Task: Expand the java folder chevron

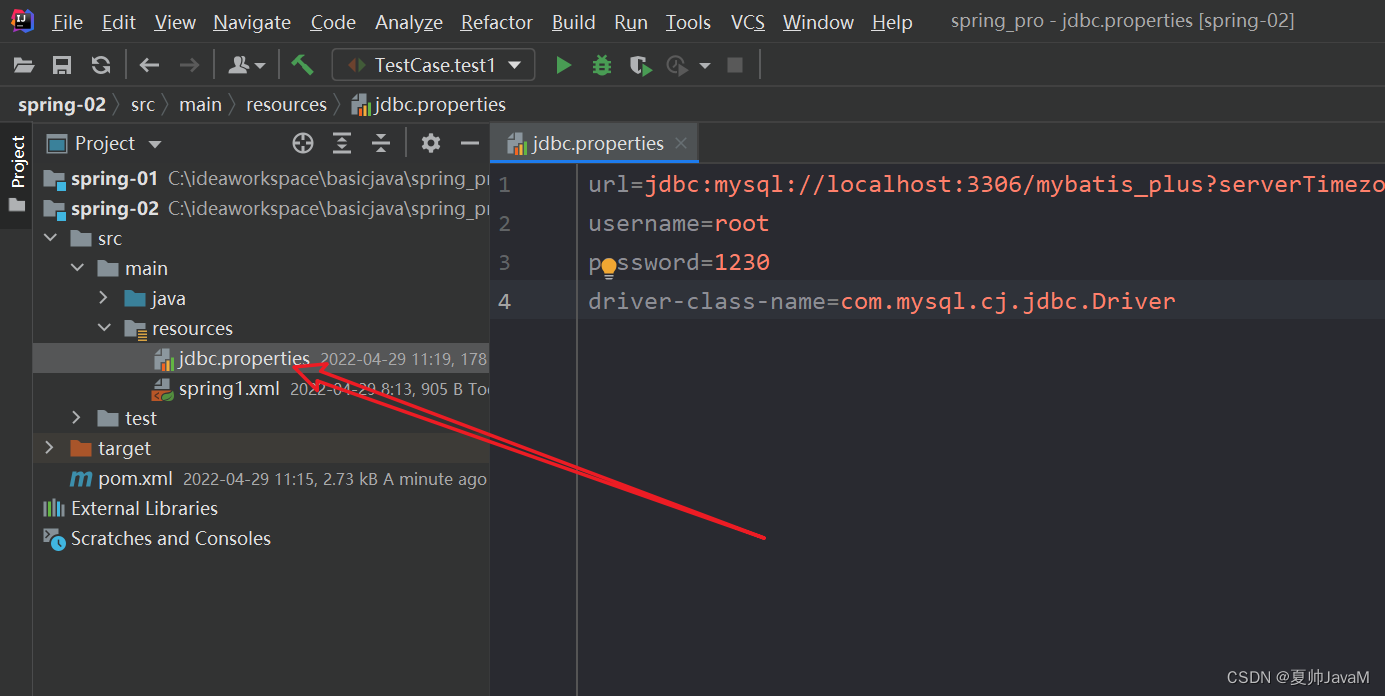Action: [104, 299]
